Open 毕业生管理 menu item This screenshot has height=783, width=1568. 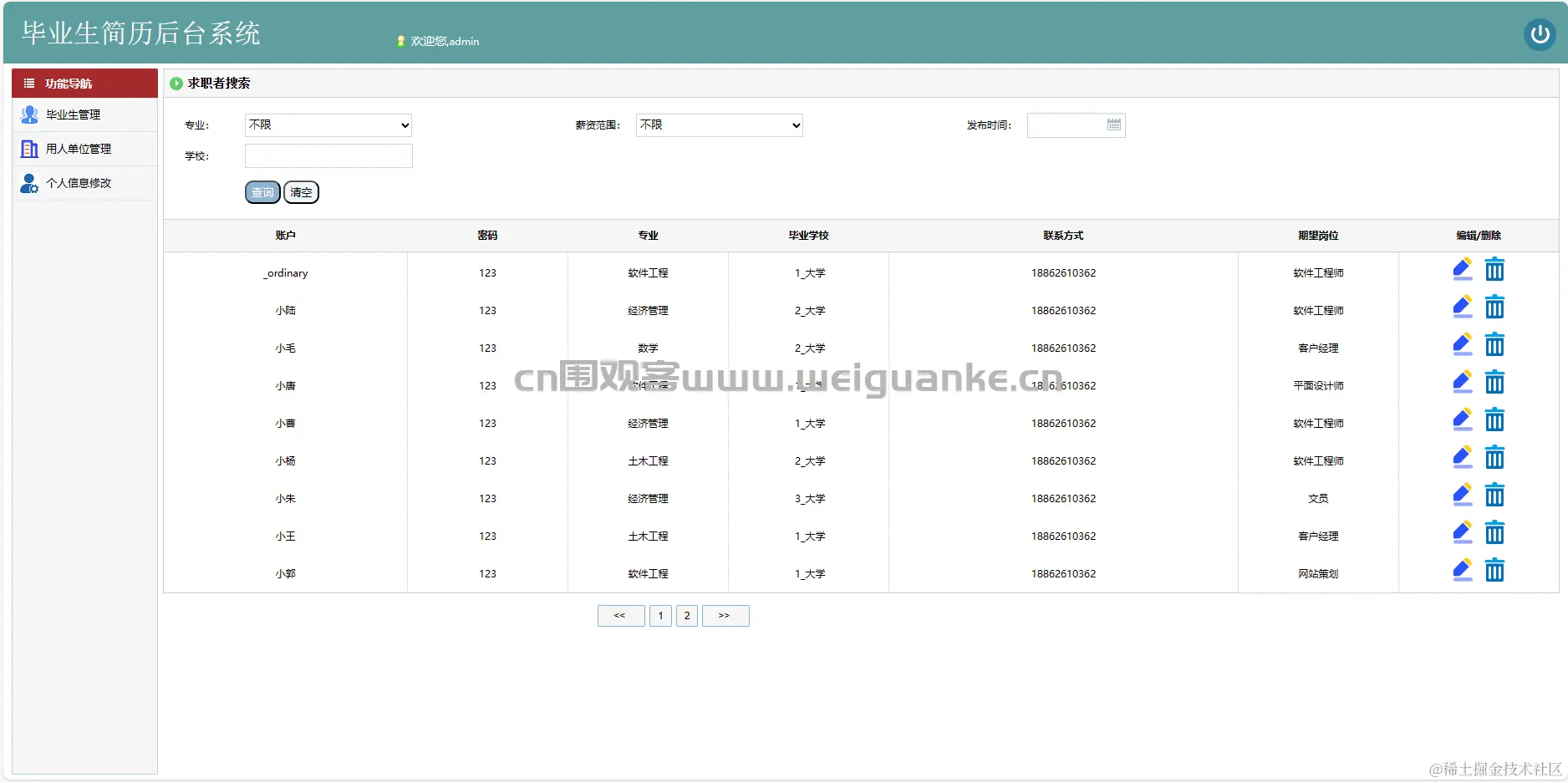tap(84, 114)
